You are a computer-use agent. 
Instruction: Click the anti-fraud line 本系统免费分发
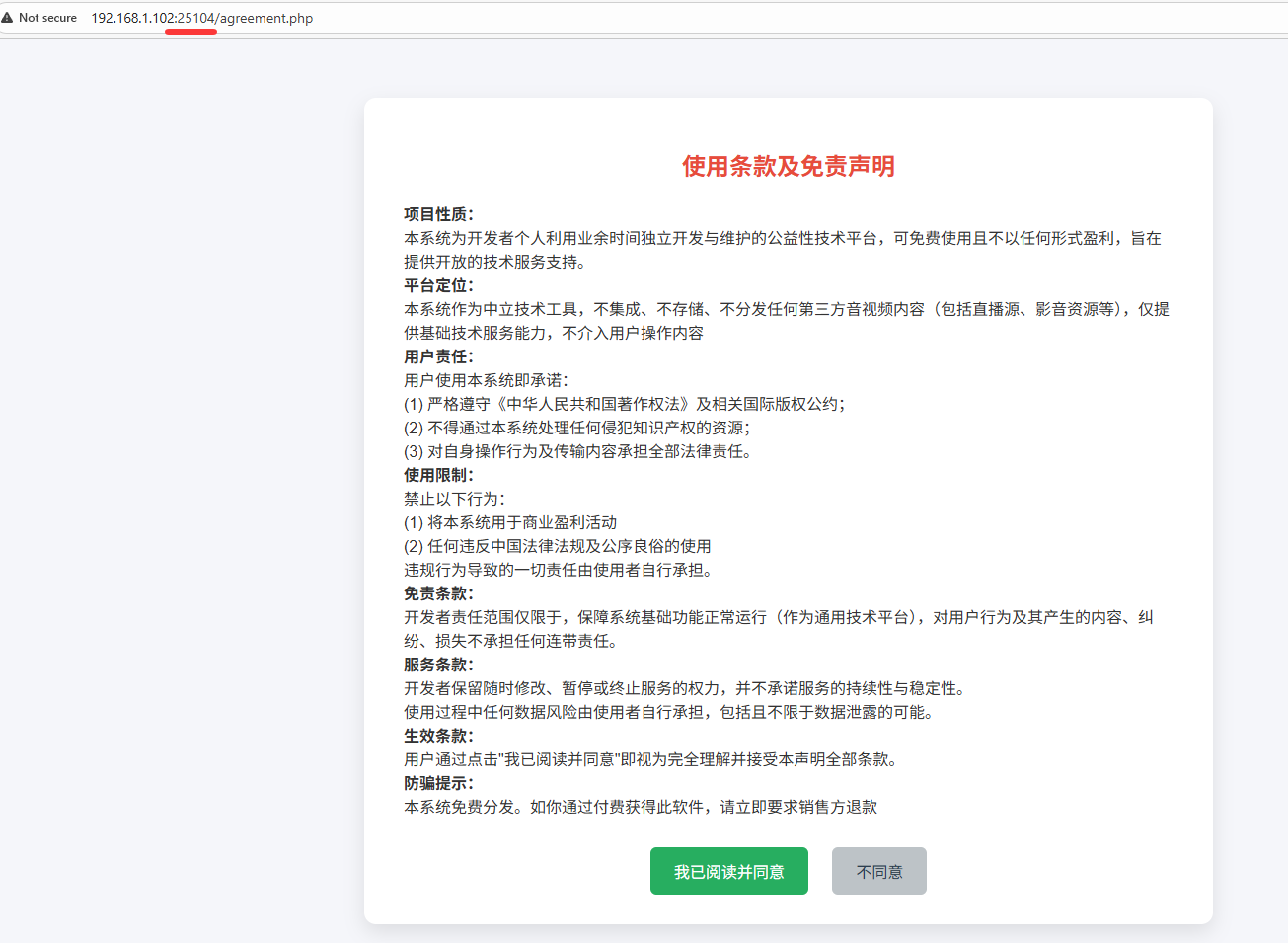click(640, 807)
